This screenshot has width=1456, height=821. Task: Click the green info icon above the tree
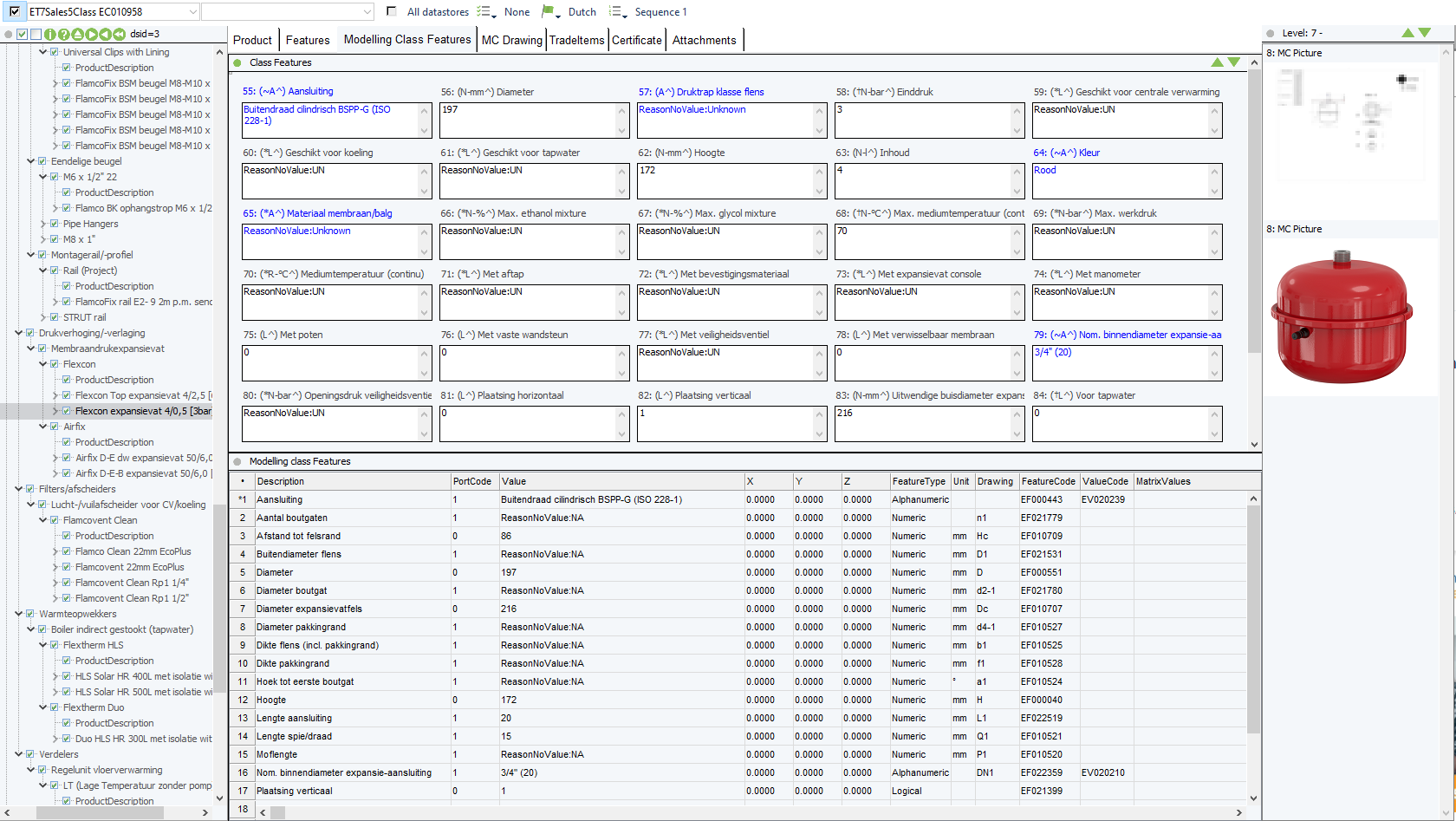coord(50,35)
